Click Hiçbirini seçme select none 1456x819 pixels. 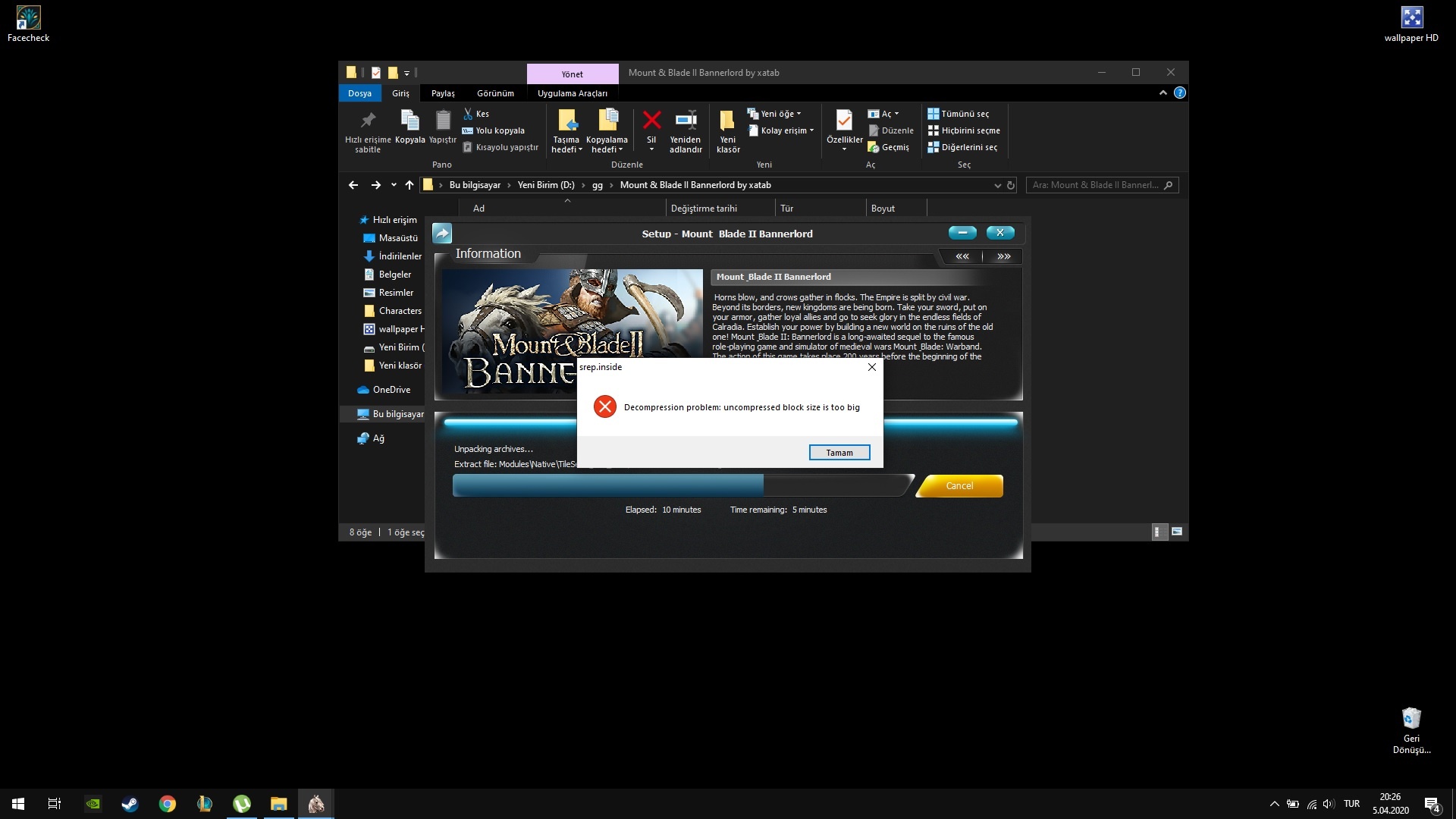(x=964, y=130)
